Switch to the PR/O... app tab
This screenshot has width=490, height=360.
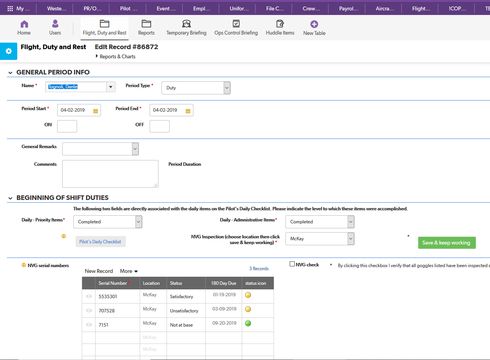(x=92, y=8)
